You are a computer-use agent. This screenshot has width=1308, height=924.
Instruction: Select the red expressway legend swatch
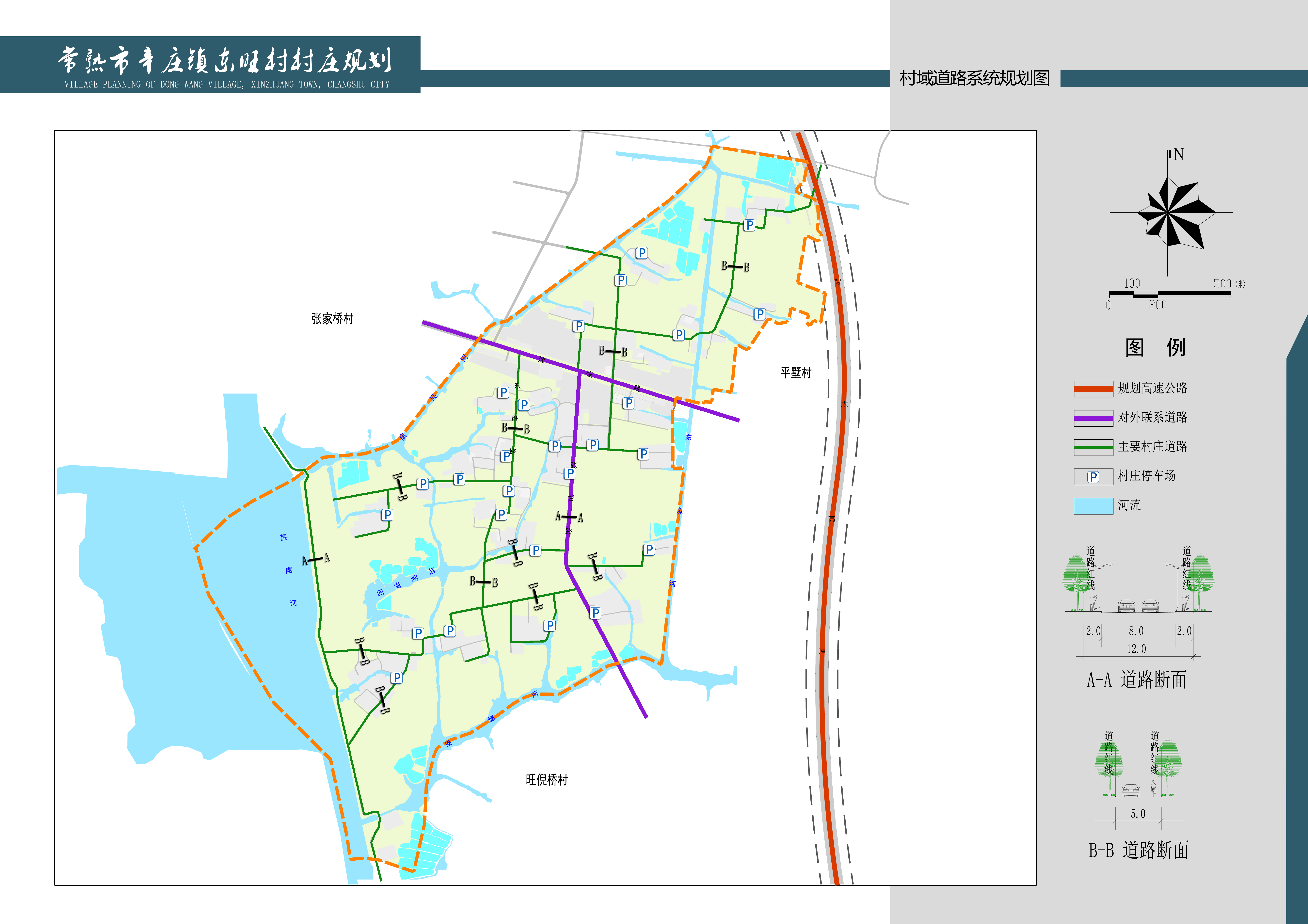pyautogui.click(x=1093, y=389)
